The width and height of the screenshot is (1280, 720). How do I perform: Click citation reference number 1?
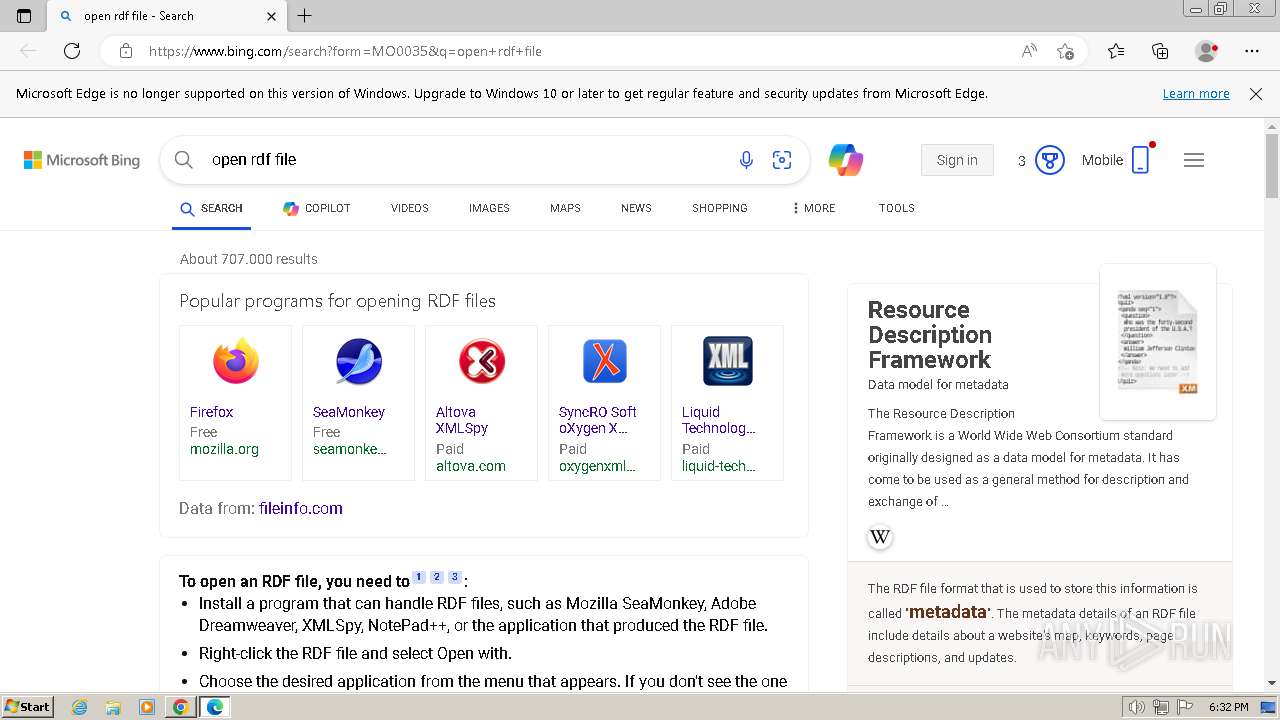tap(419, 577)
